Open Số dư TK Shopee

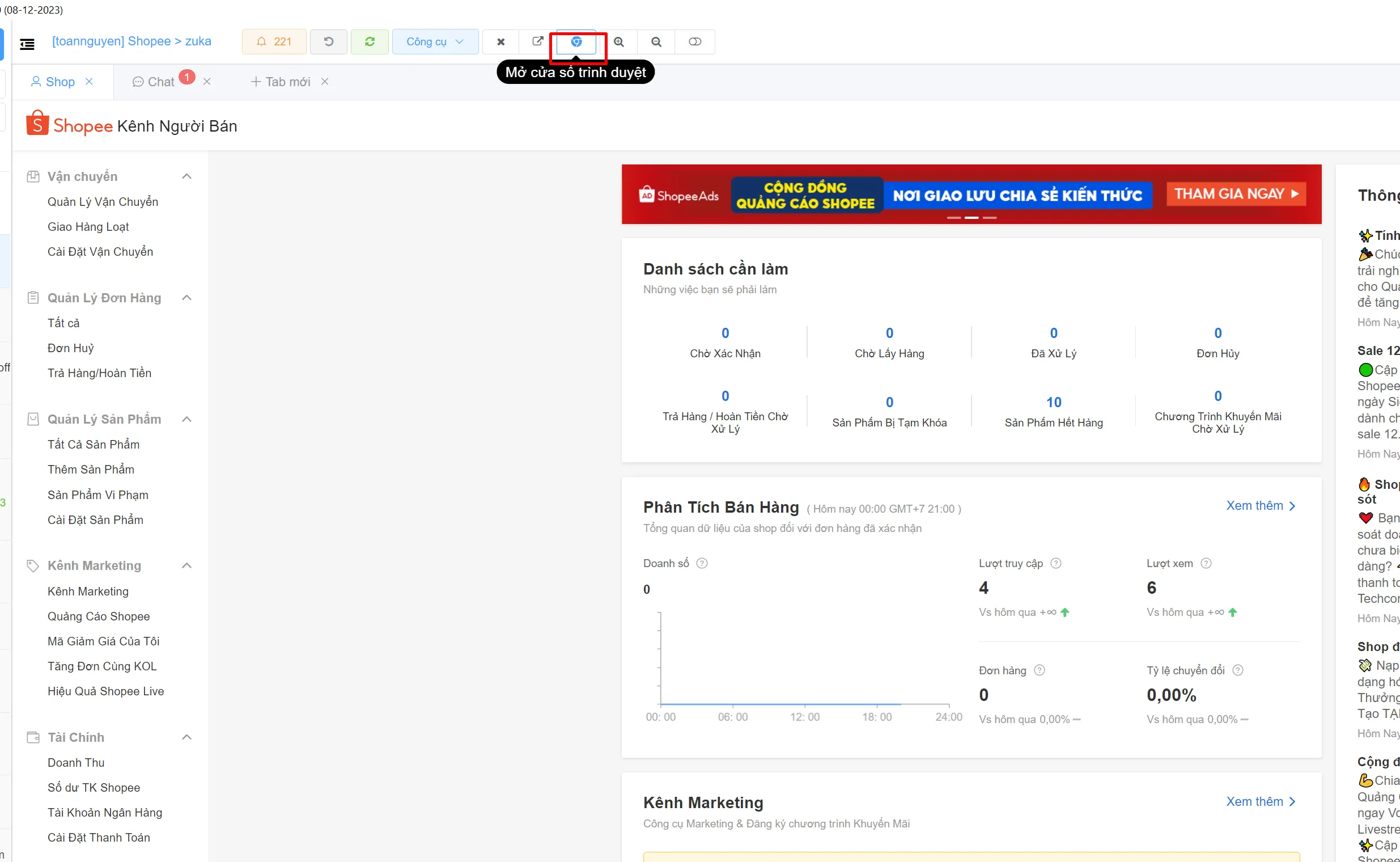pyautogui.click(x=94, y=787)
